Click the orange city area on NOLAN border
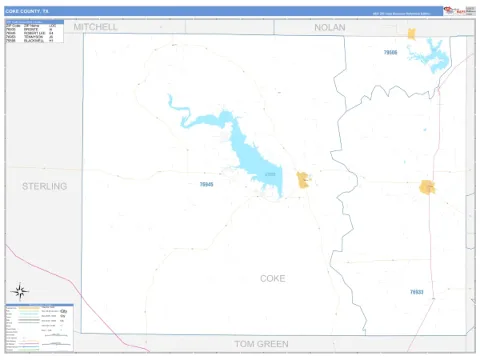This screenshot has height=360, width=480. click(412, 34)
